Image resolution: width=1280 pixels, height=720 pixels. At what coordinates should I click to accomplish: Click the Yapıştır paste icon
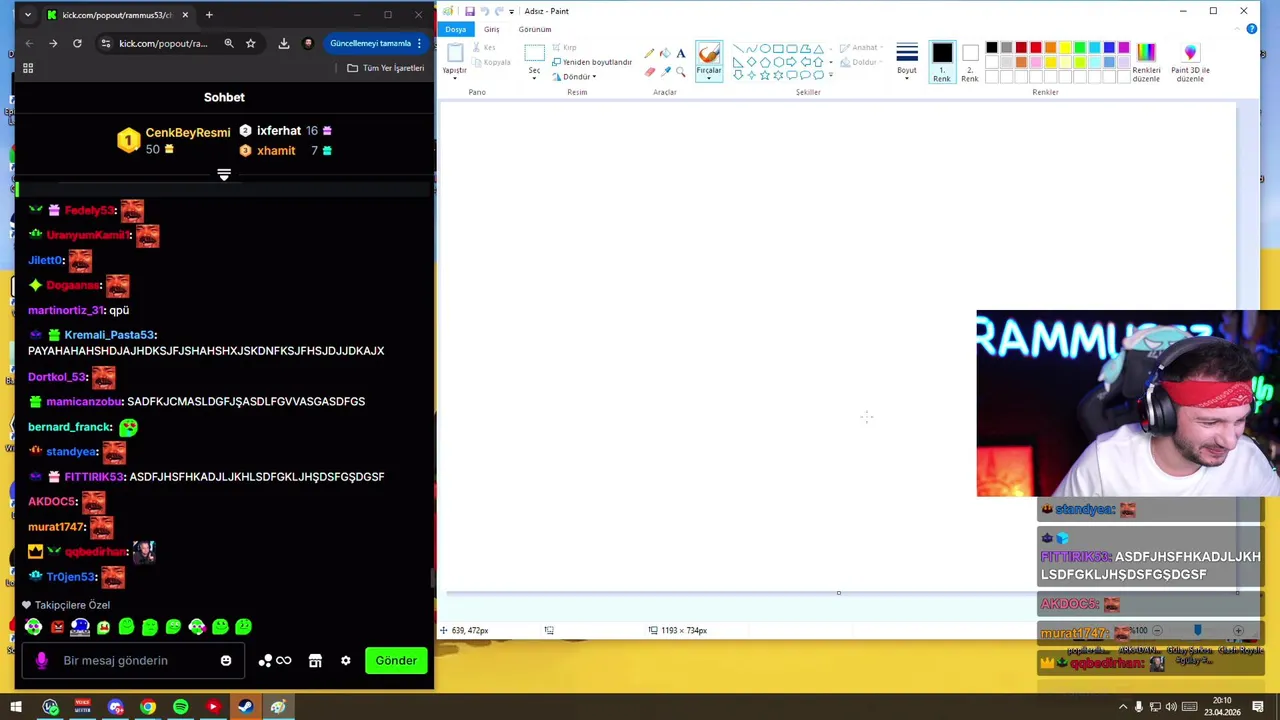pos(455,54)
